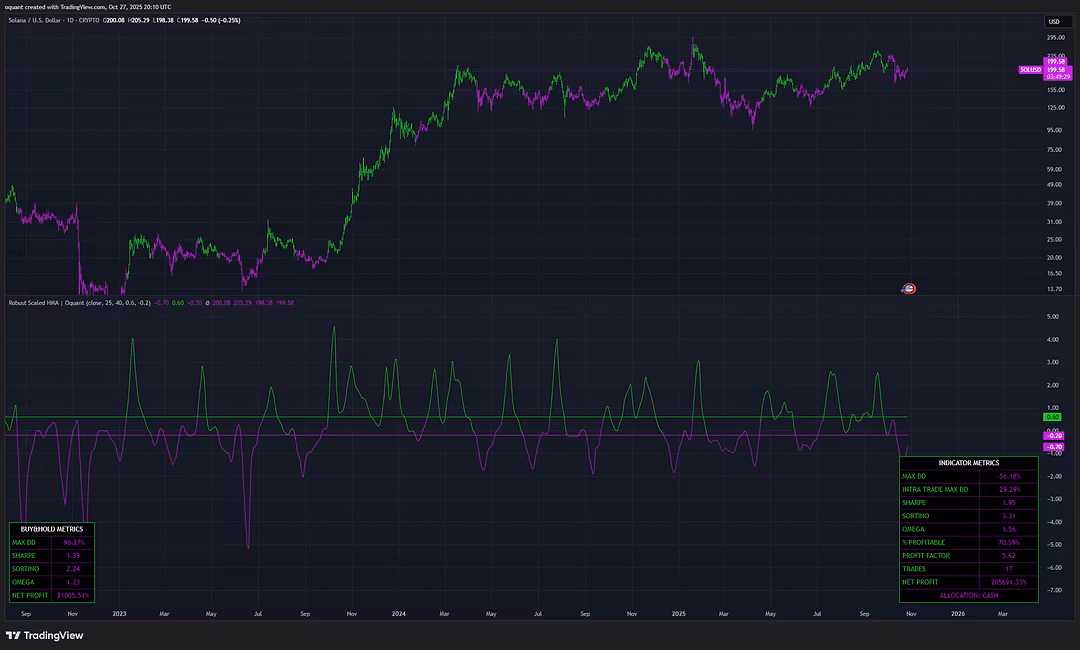Click the magenta -0.20 axis label
1080x650 pixels.
[x=1053, y=436]
